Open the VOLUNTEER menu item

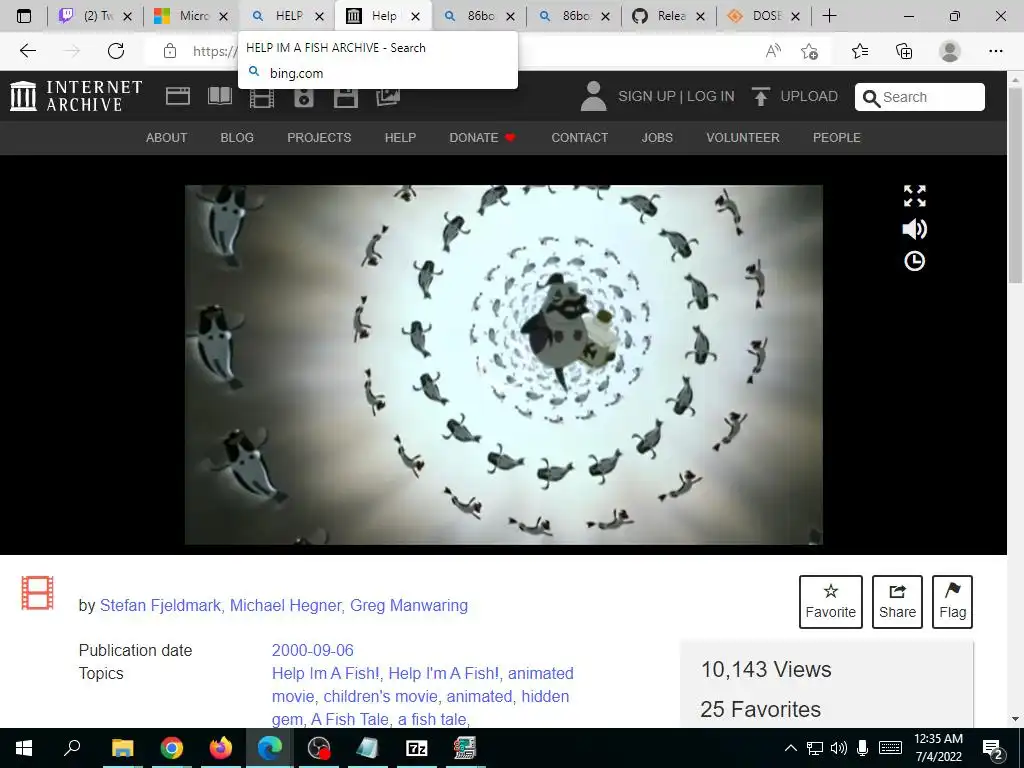coord(743,138)
